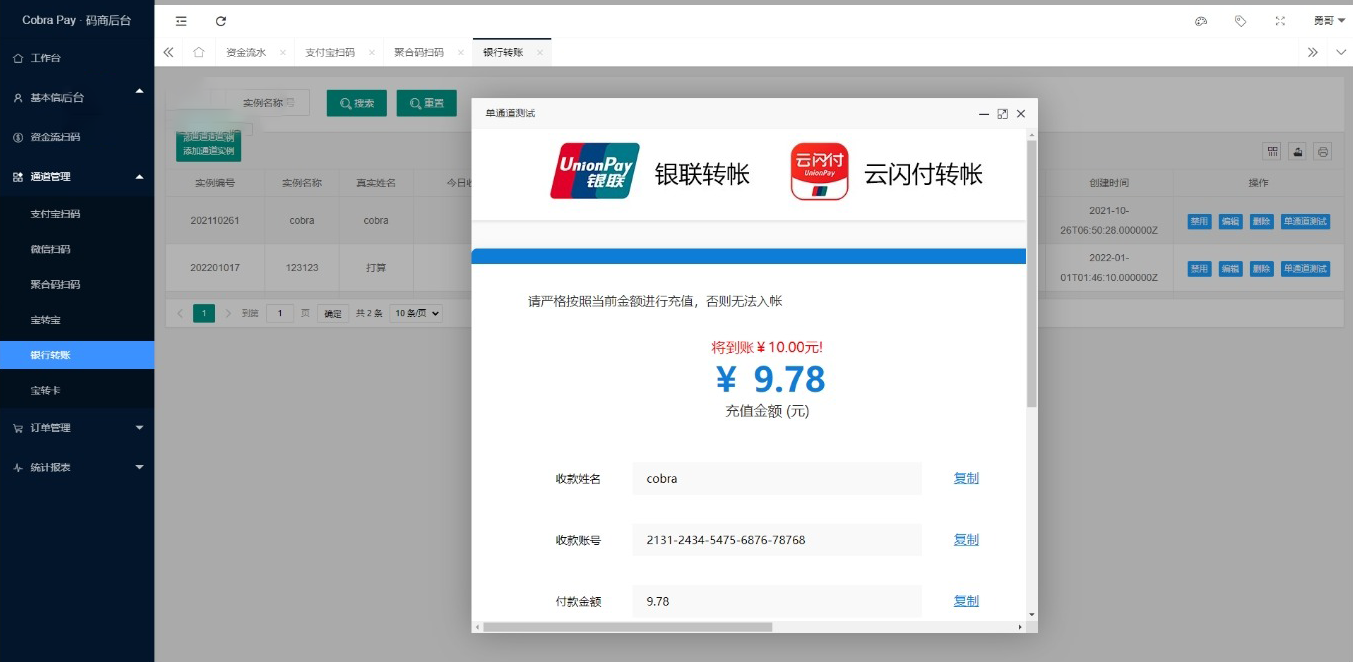Open the table column filter icon
Image resolution: width=1353 pixels, height=662 pixels.
(1272, 152)
